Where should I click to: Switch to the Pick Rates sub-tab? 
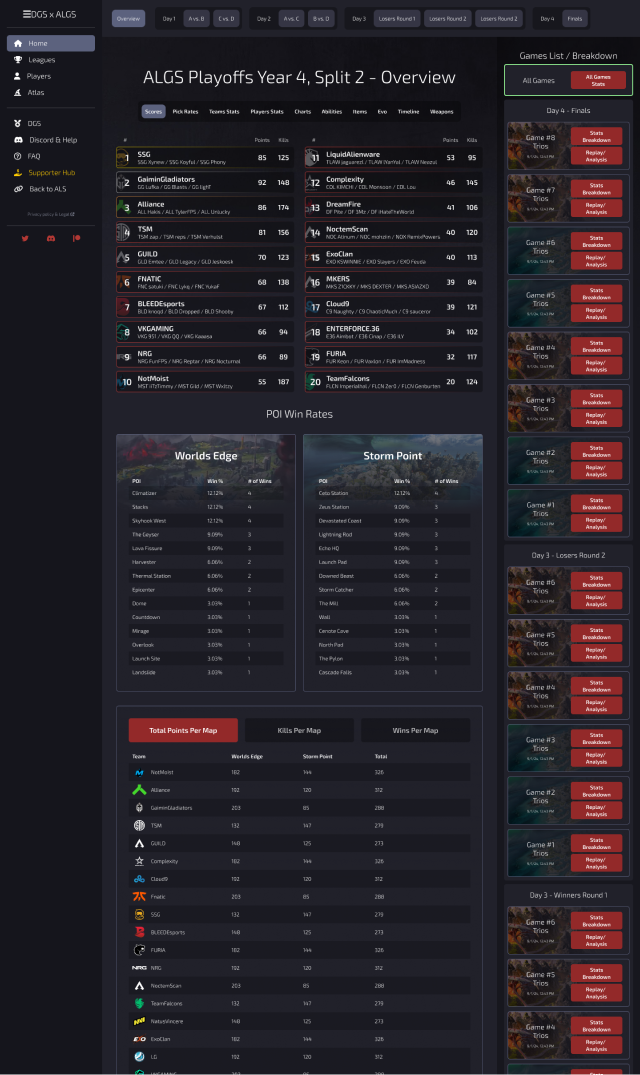185,111
